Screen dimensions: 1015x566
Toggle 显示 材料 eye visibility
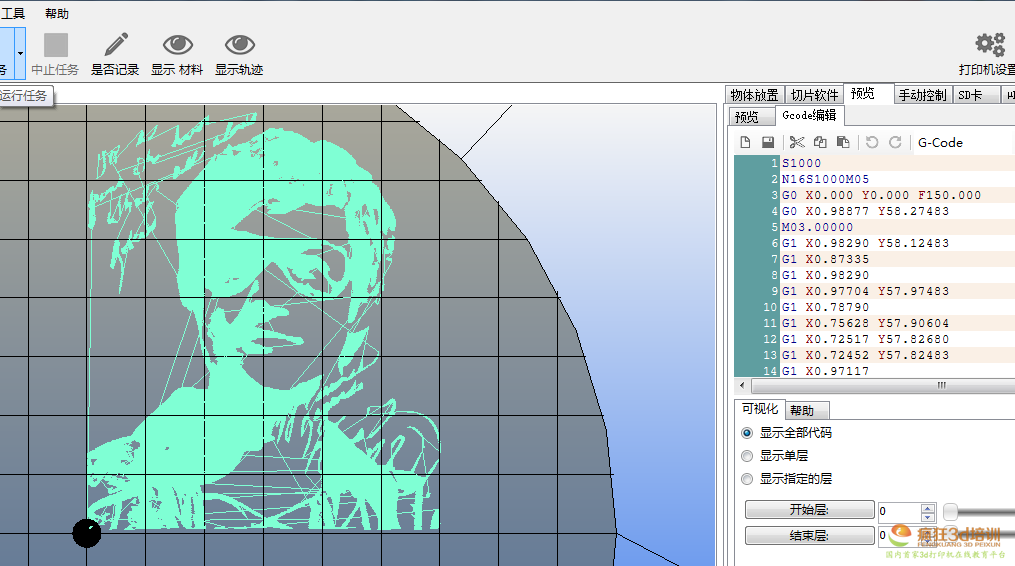(x=177, y=54)
